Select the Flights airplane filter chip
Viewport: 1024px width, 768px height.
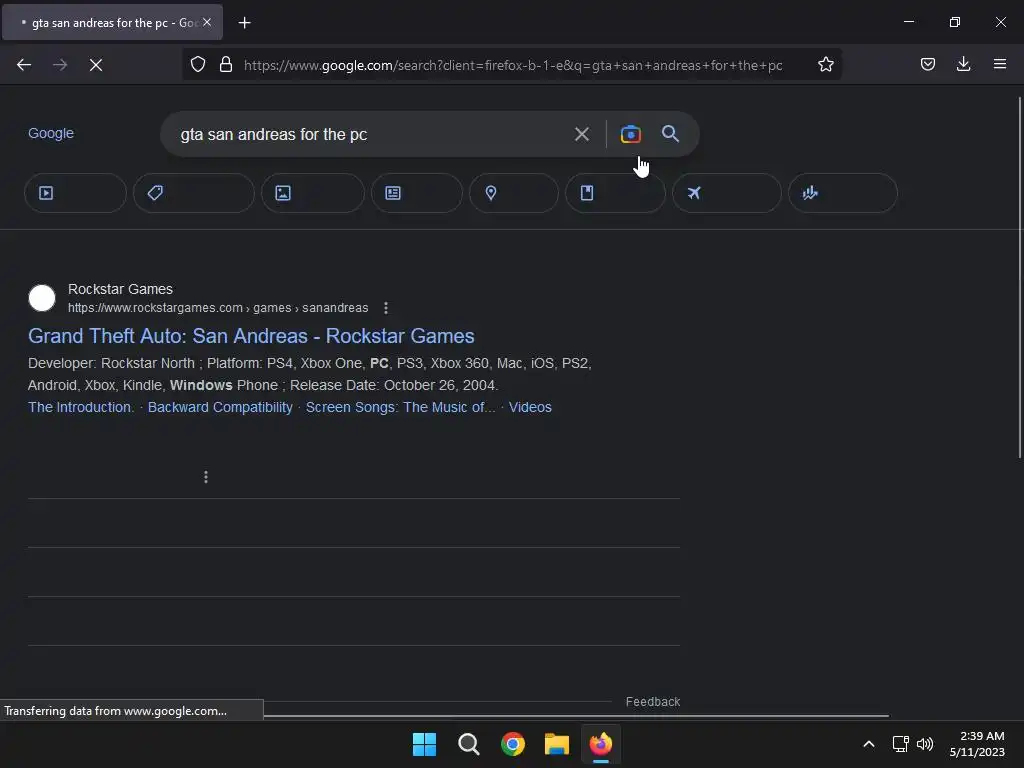click(727, 193)
